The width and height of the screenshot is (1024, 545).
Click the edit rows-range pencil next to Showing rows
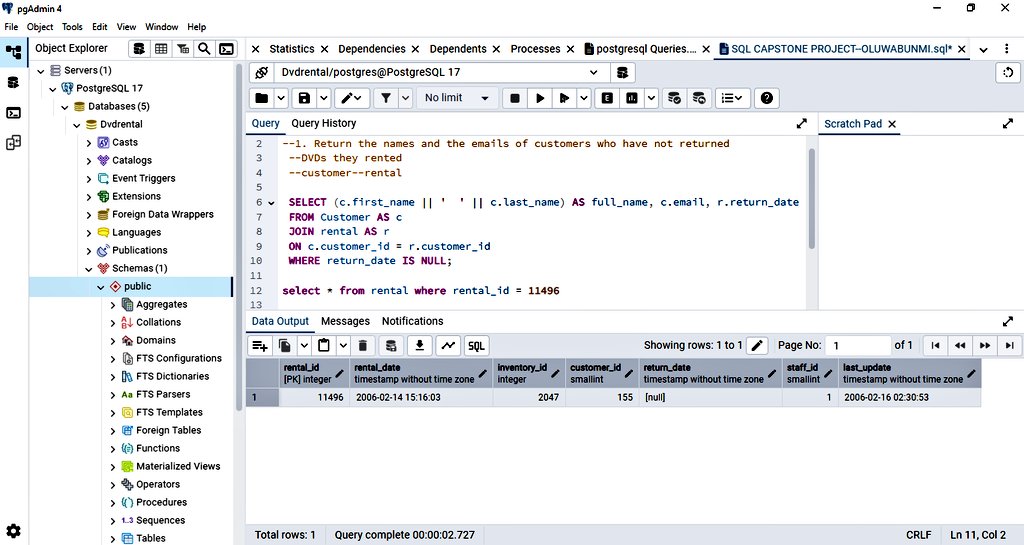click(757, 345)
